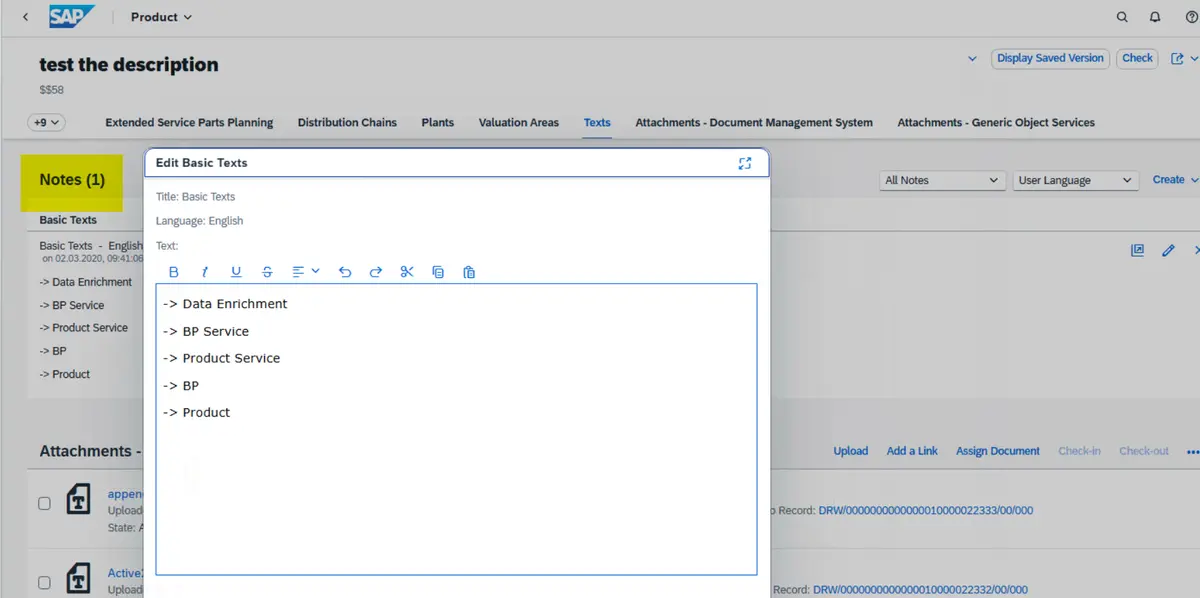Click Display Saved Version button
This screenshot has width=1200, height=598.
click(x=1050, y=58)
